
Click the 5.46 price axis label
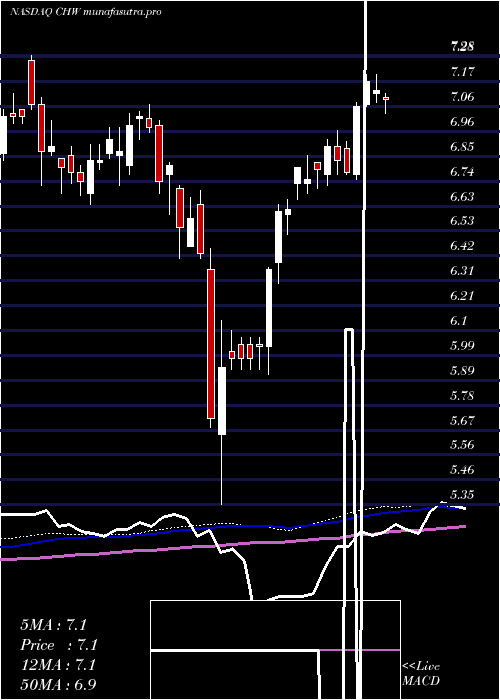coord(462,470)
